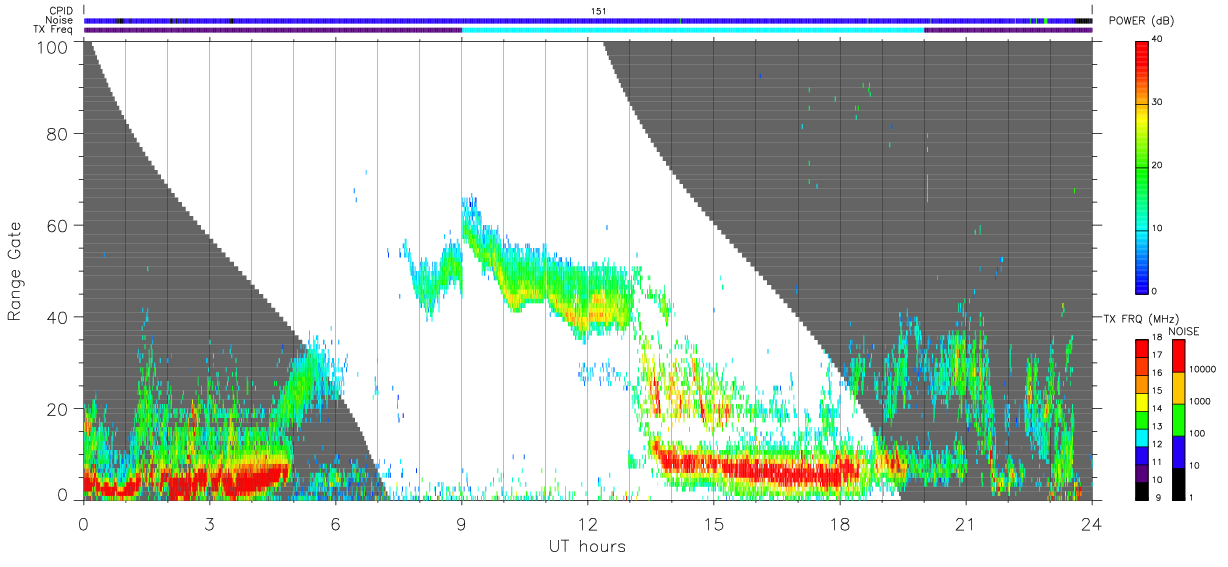The height and width of the screenshot is (567, 1228).
Task: Click the 1 tick on NOISE legend
Action: pyautogui.click(x=1189, y=497)
